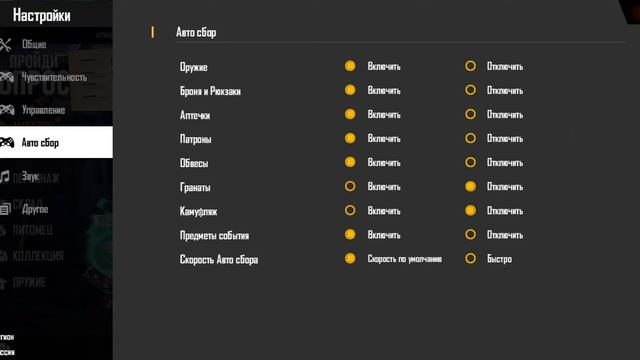Image resolution: width=640 pixels, height=360 pixels.
Task: Click the Предметы события label
Action: [214, 236]
